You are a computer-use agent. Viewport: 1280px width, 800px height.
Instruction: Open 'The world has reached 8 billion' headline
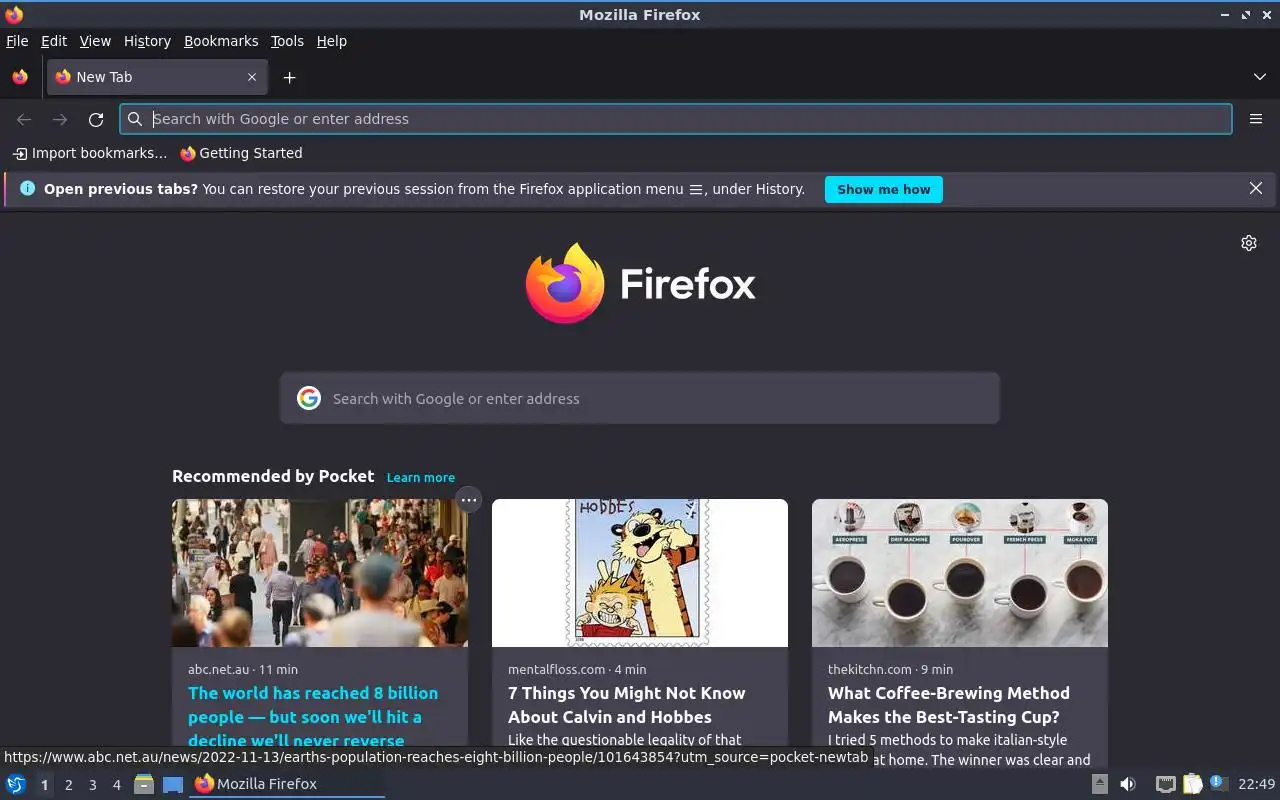tap(313, 716)
